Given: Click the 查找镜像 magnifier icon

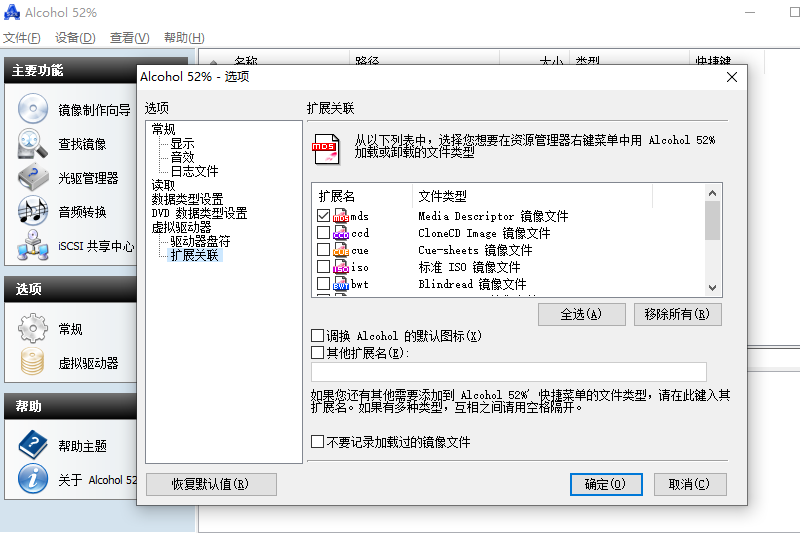Looking at the screenshot, I should click(33, 143).
